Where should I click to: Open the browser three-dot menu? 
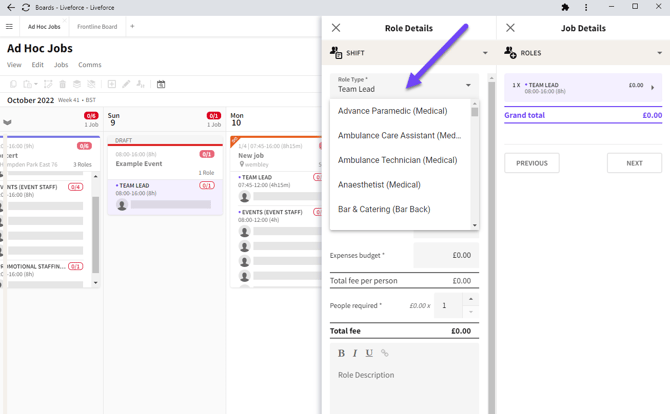[586, 7]
